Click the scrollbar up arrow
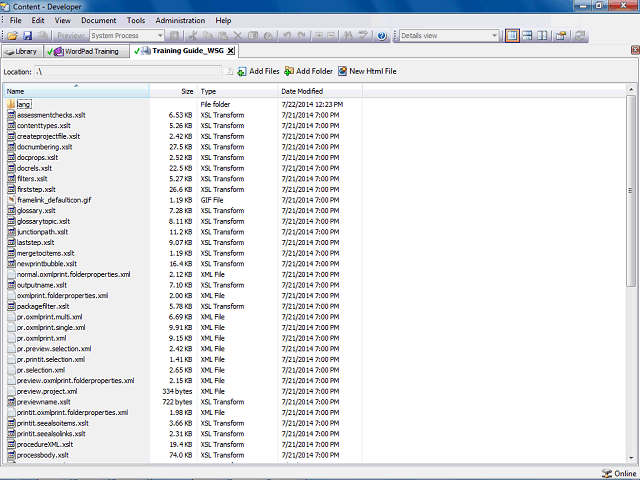The height and width of the screenshot is (480, 640). point(631,89)
